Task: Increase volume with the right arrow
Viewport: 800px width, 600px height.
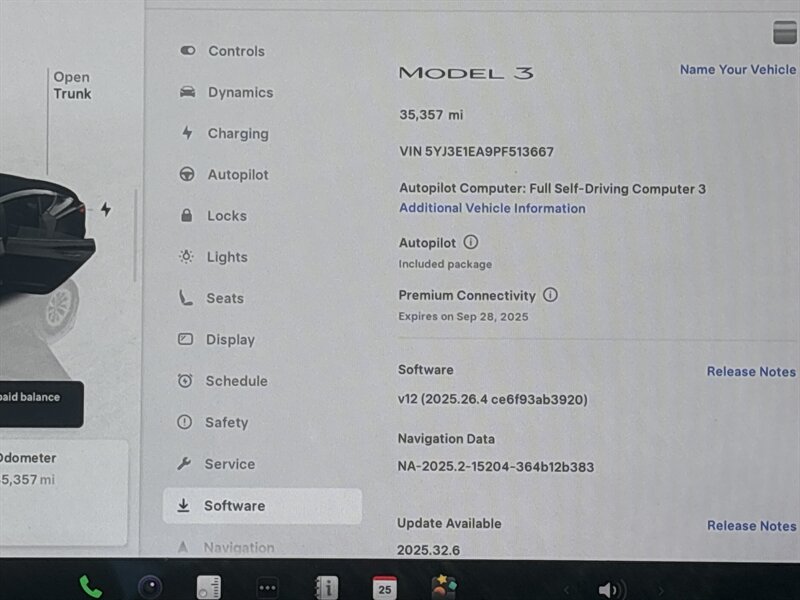Action: coord(661,591)
